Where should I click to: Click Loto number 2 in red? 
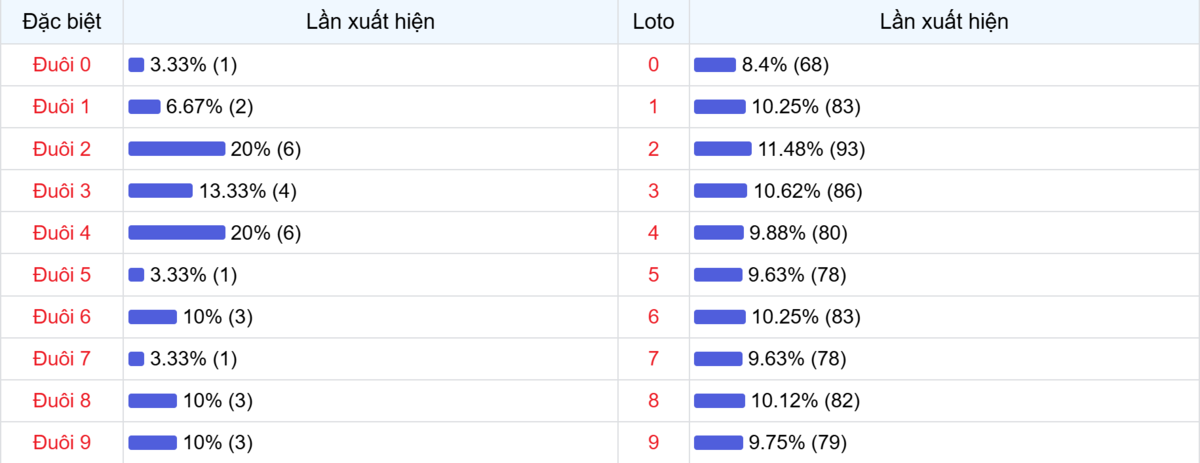tap(654, 149)
